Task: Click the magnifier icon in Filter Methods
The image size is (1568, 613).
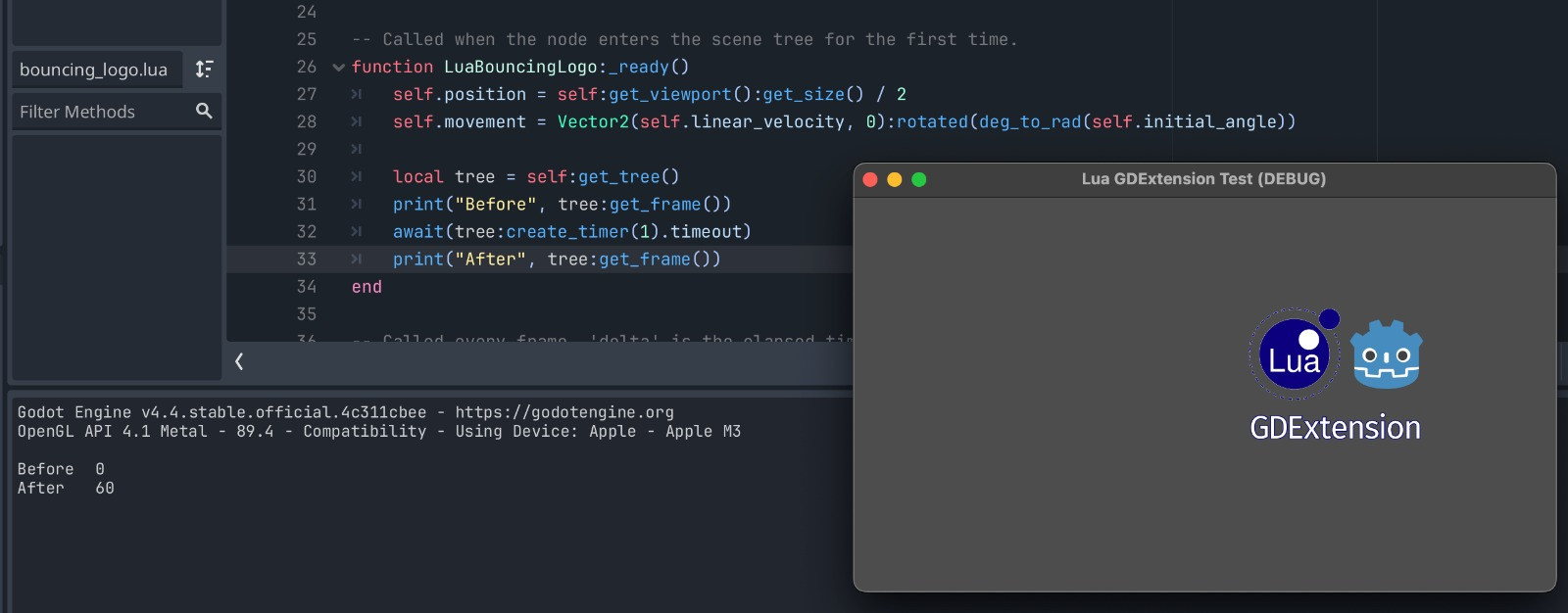Action: pos(204,111)
